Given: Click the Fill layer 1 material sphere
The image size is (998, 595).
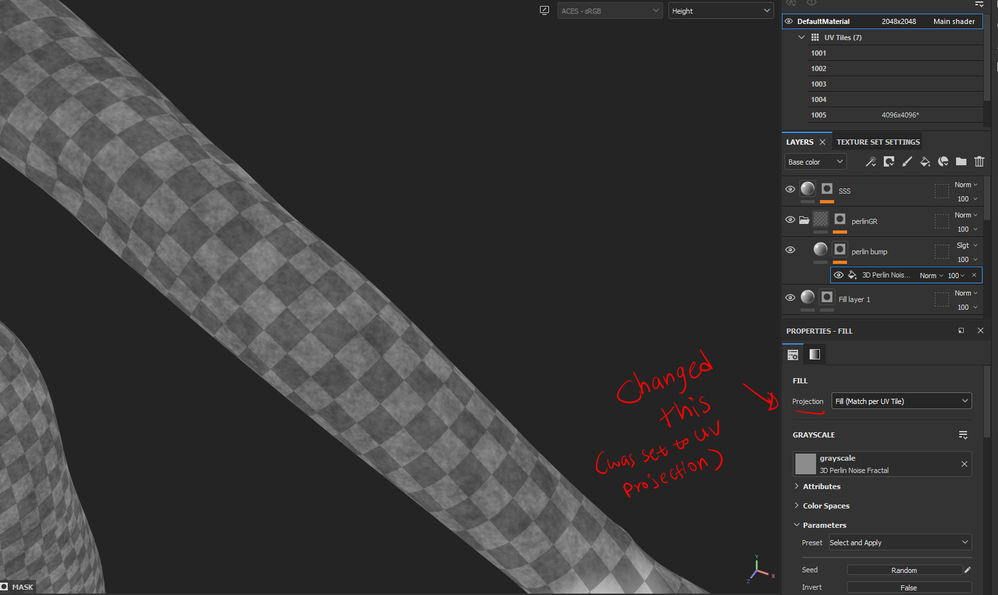Looking at the screenshot, I should coord(808,297).
